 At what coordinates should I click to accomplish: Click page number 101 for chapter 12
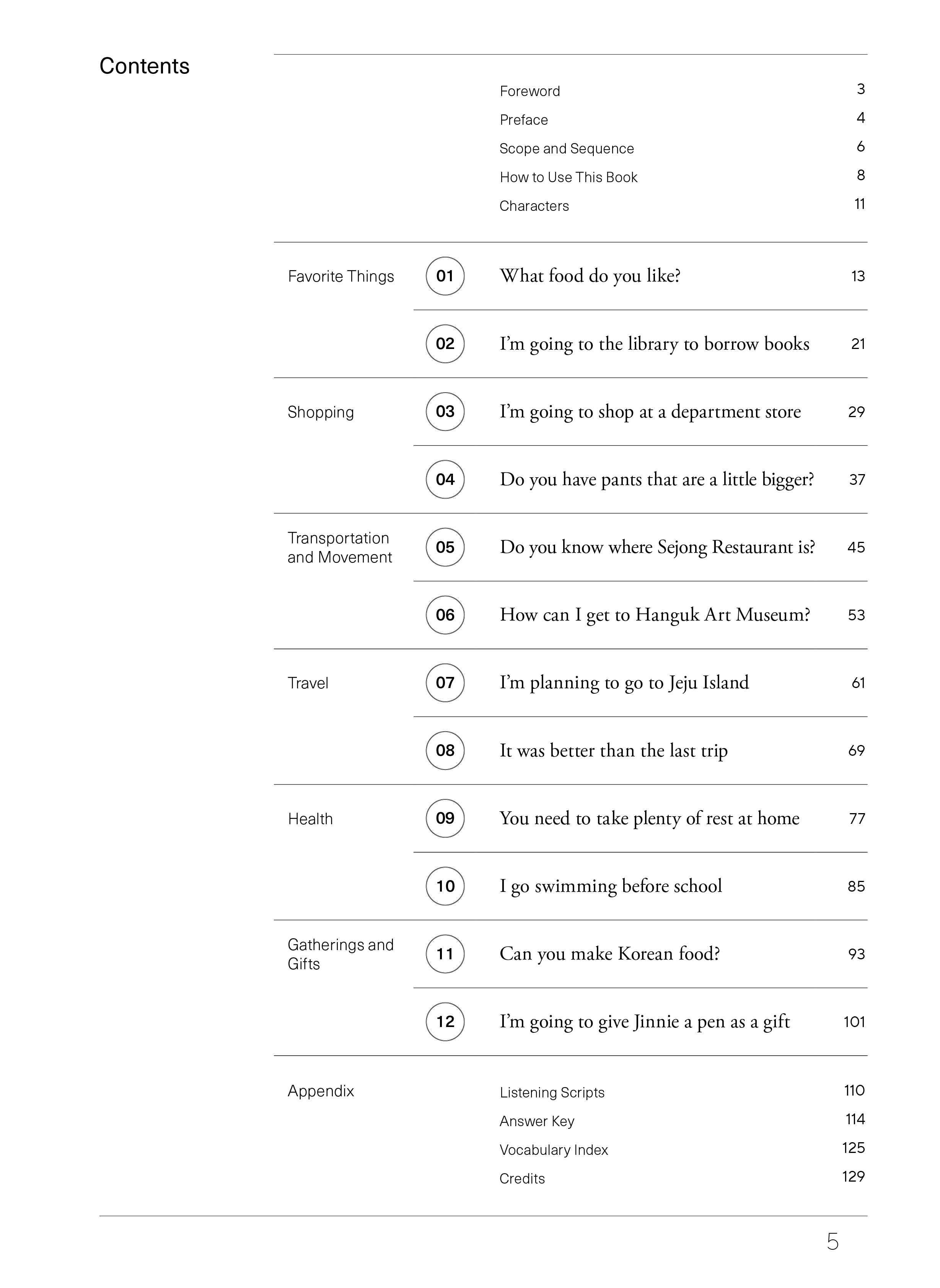tap(854, 1022)
